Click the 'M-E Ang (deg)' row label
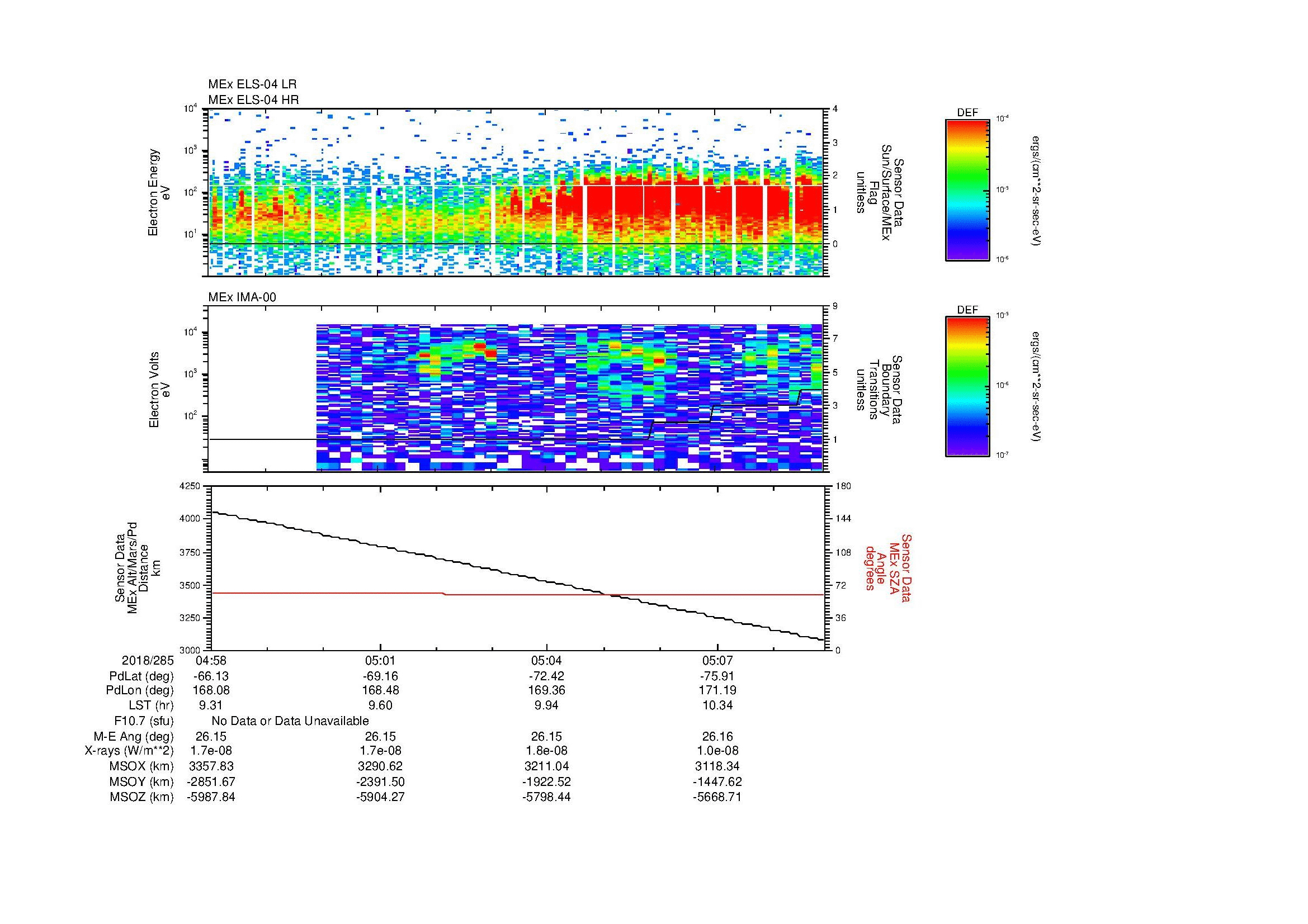1308x924 pixels. 134,737
